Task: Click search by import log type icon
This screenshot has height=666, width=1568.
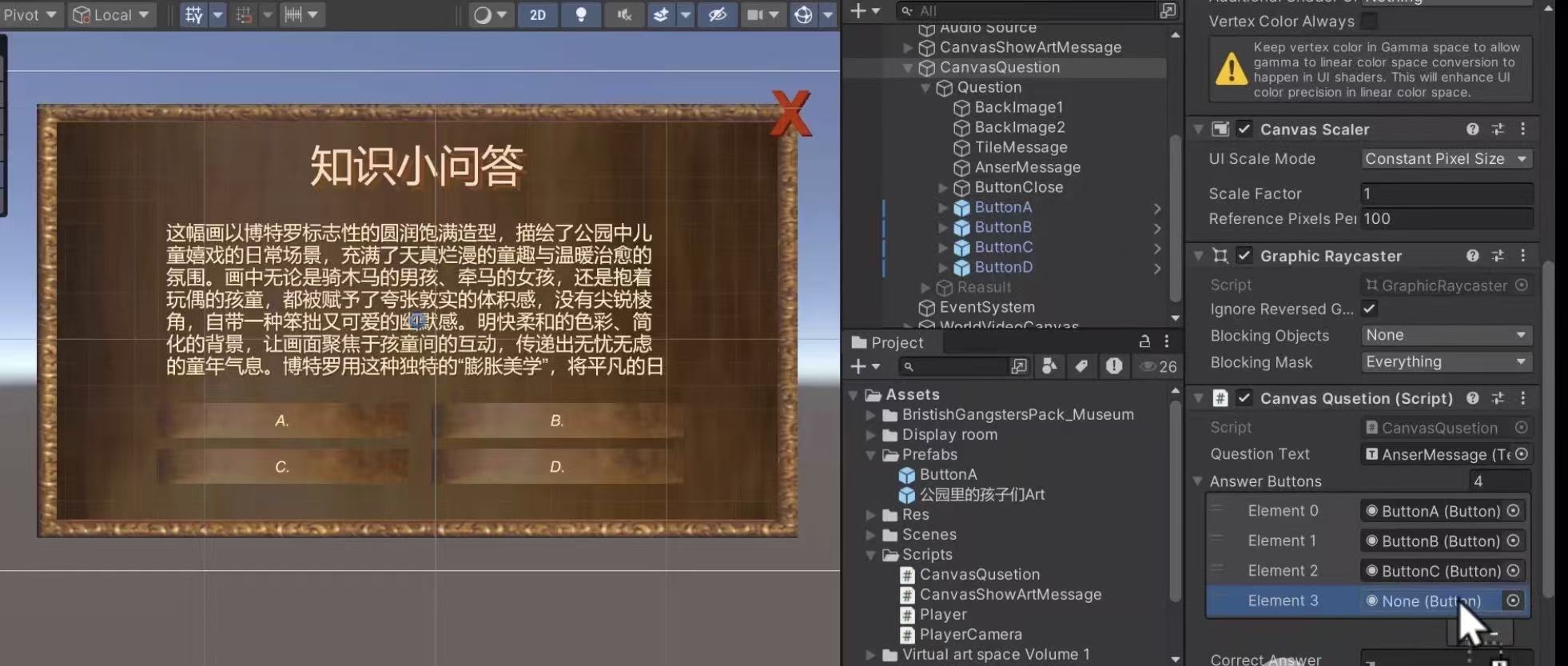Action: [1114, 366]
